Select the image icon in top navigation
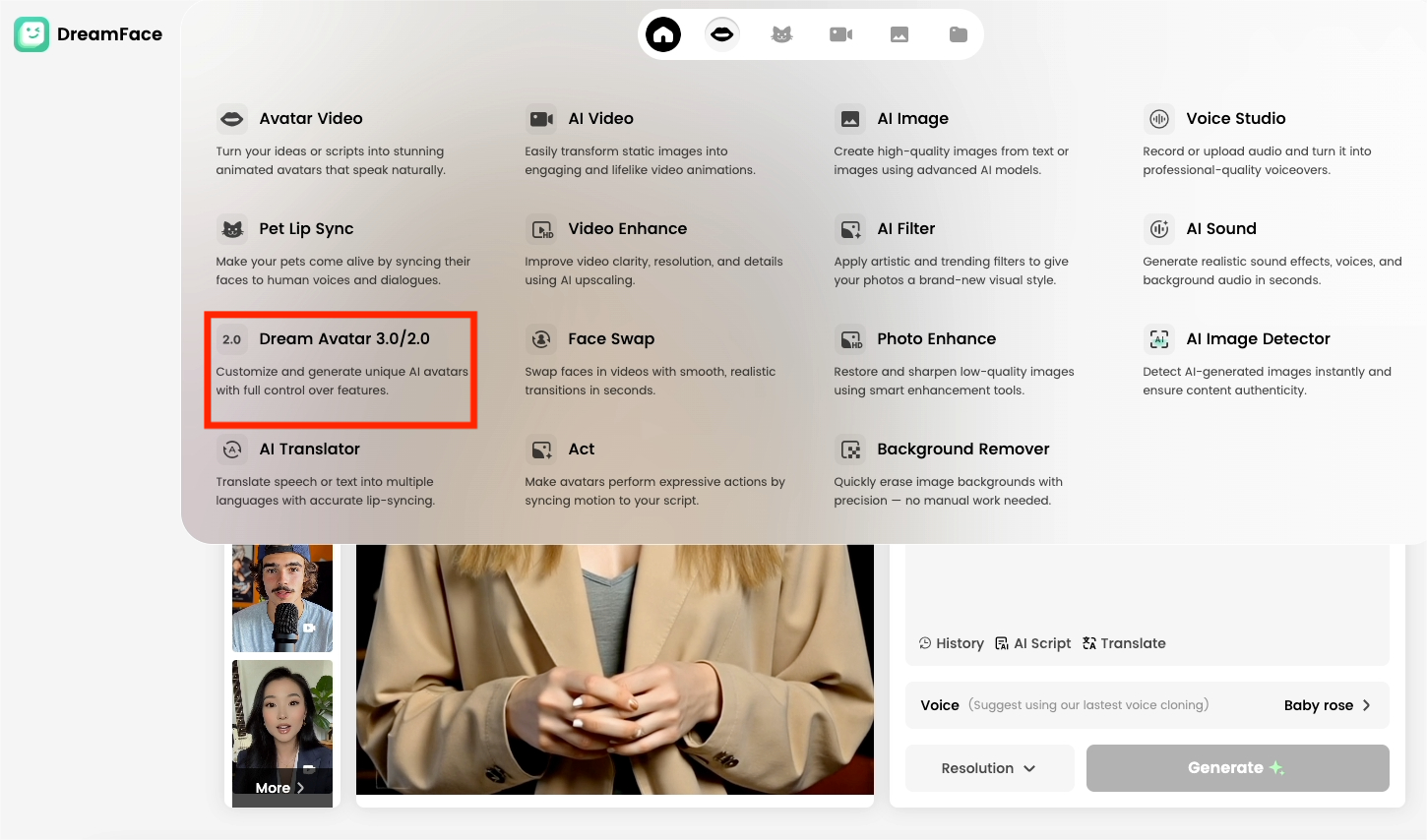 (x=900, y=34)
